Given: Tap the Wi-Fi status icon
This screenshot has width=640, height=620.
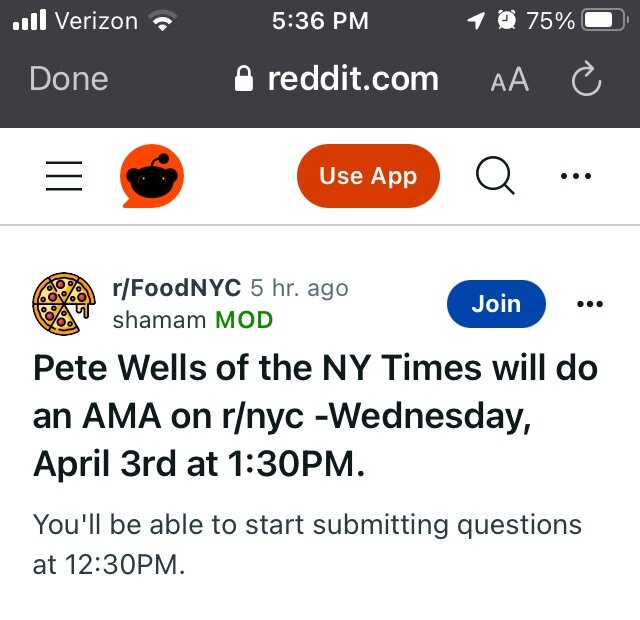Looking at the screenshot, I should click(x=160, y=20).
